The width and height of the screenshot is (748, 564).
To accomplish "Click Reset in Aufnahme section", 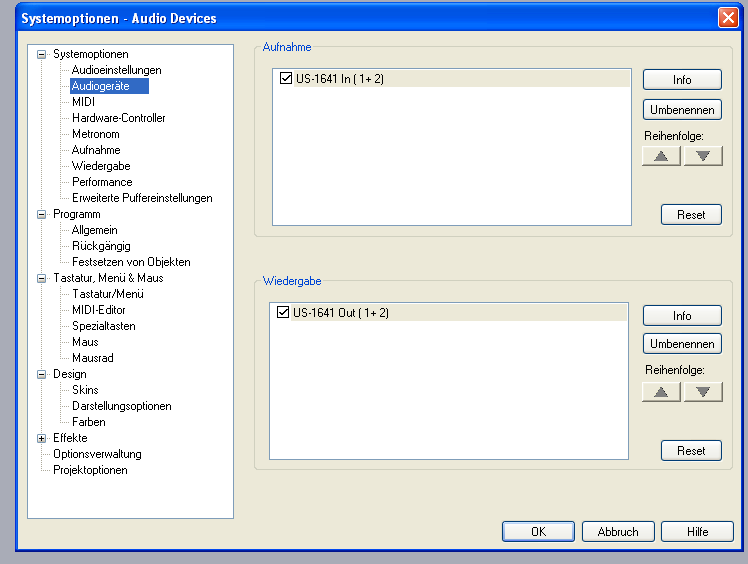I will (x=691, y=215).
